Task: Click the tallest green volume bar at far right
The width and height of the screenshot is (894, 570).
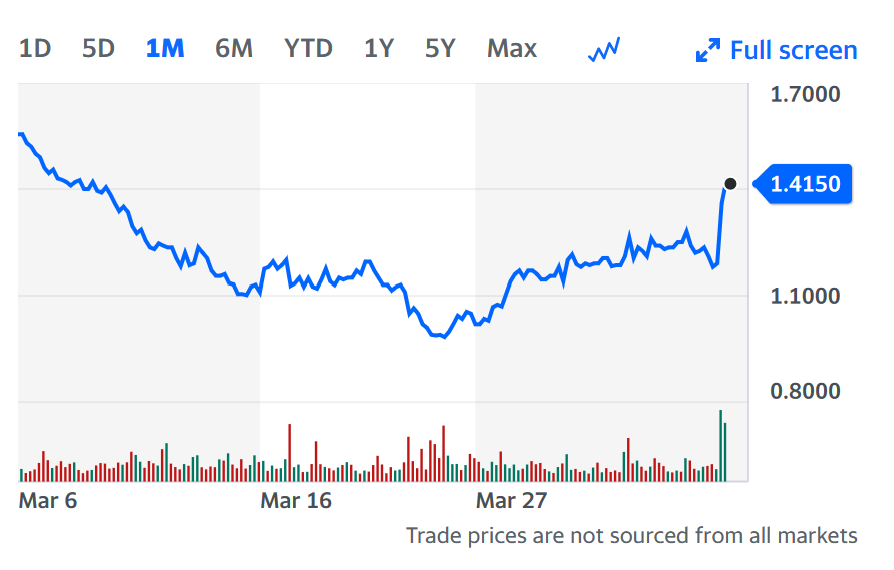Action: (720, 446)
